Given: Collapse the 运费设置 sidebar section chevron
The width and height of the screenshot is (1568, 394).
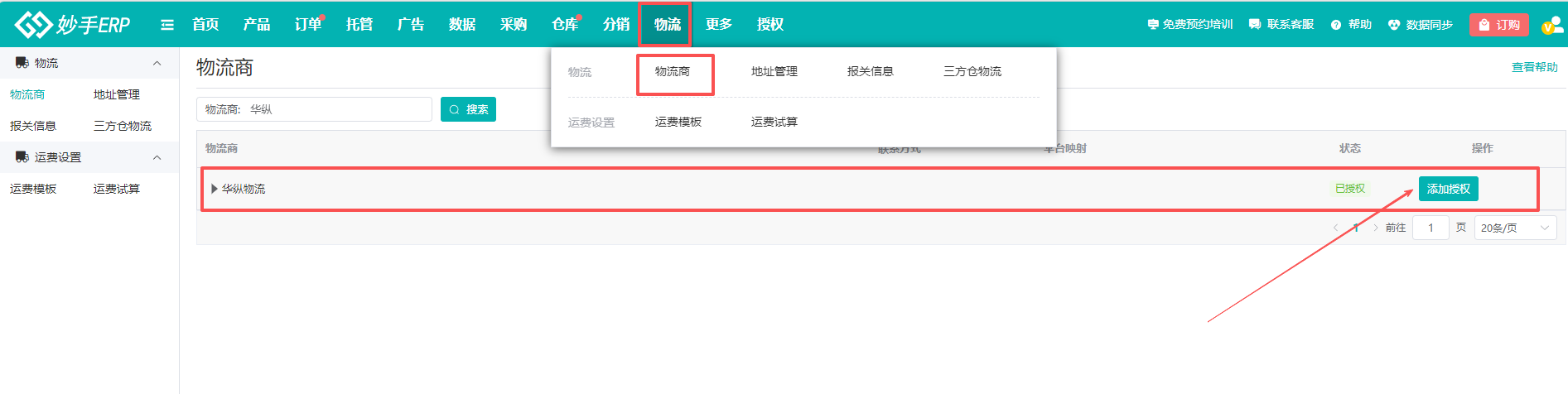Looking at the screenshot, I should 157,157.
